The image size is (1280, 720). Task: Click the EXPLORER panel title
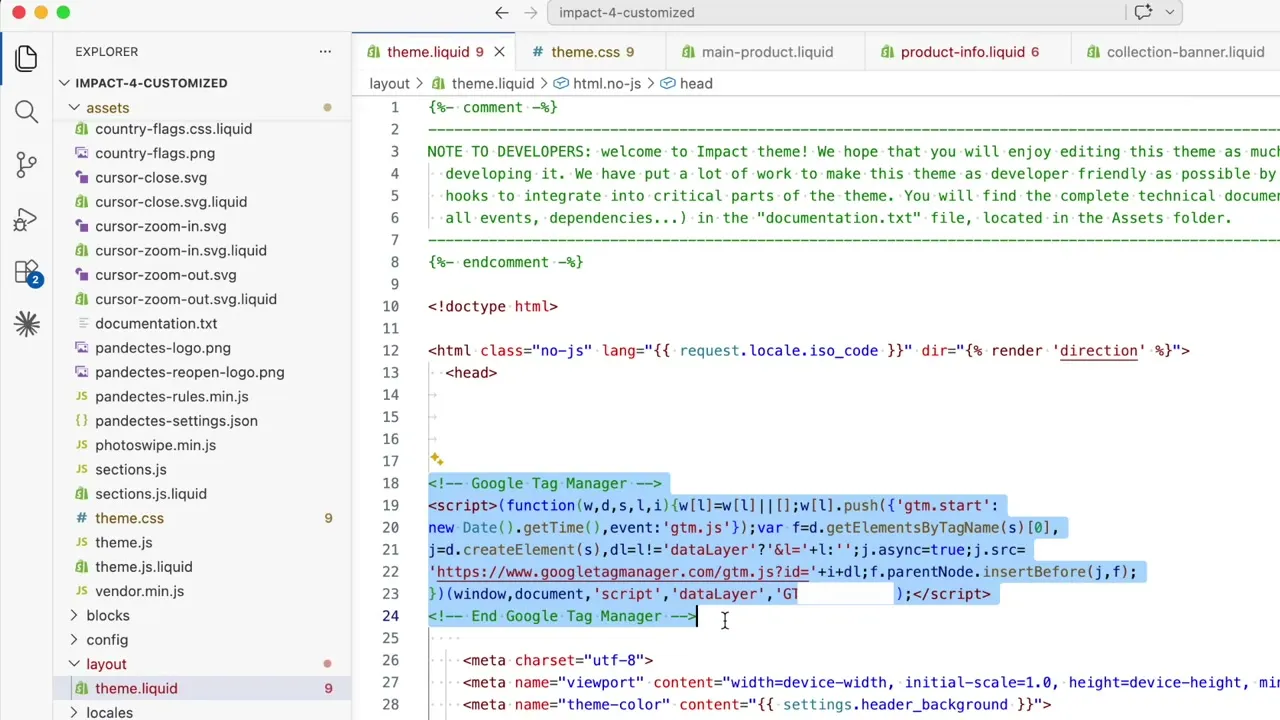click(x=106, y=51)
